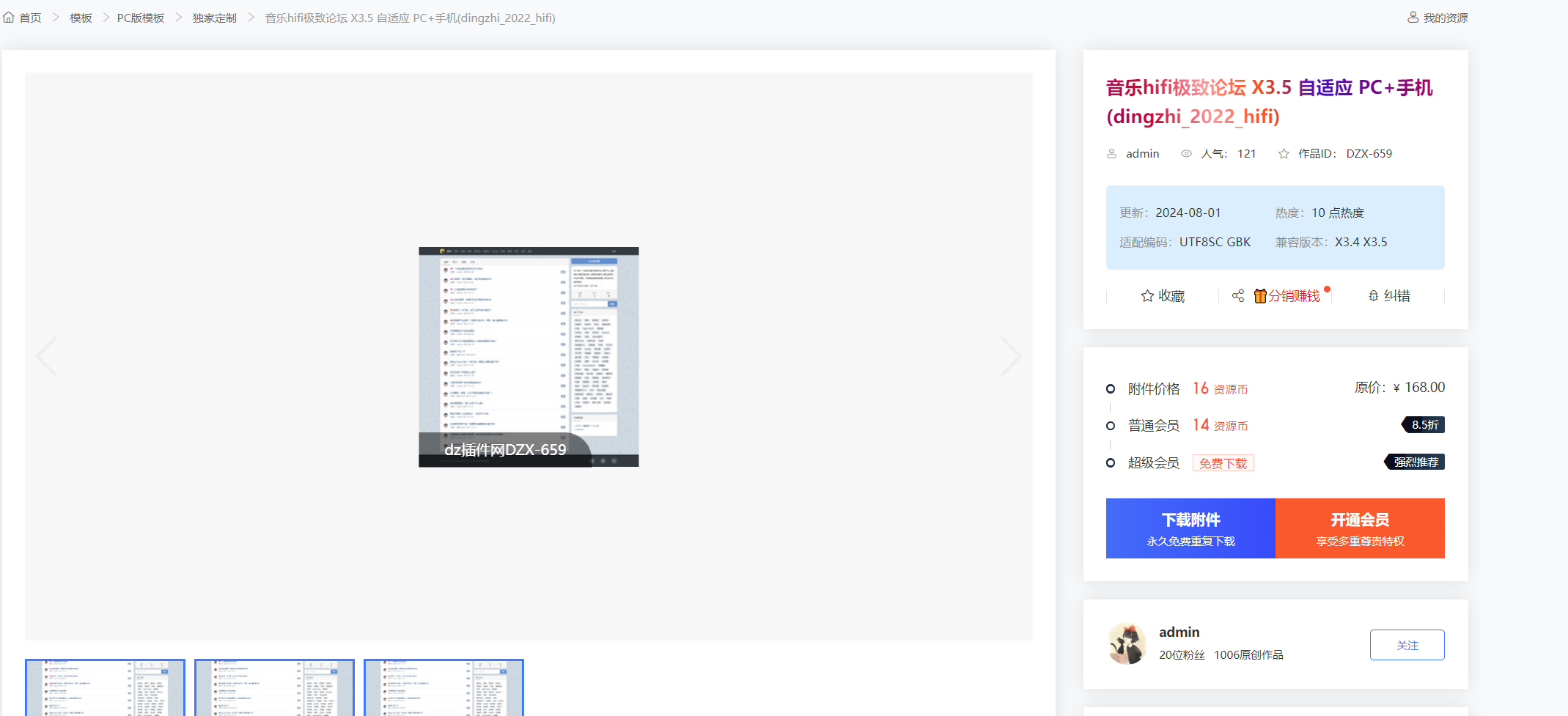
Task: Select the second preview thumbnail
Action: pyautogui.click(x=274, y=687)
